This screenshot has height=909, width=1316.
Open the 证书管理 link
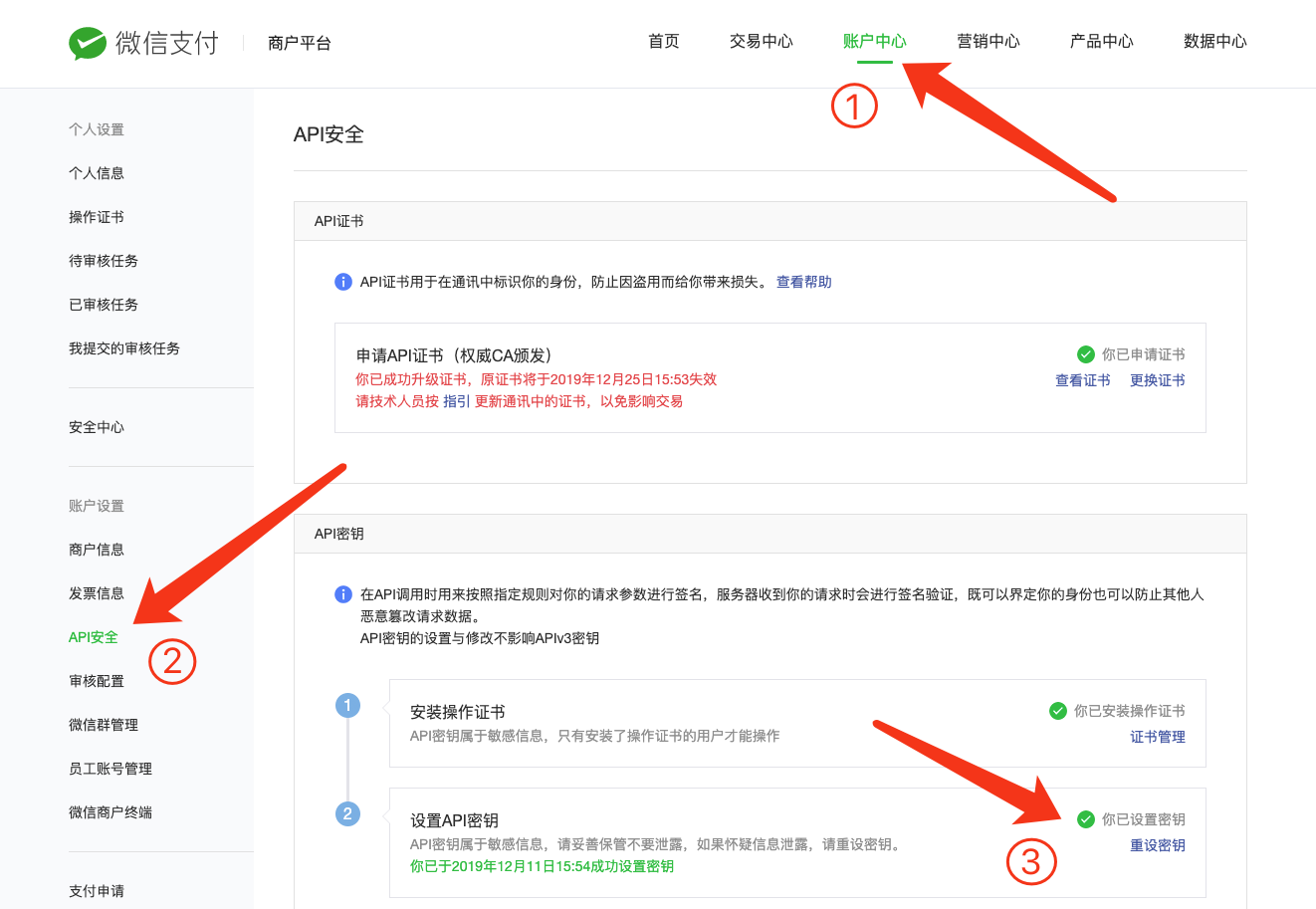pos(1158,737)
